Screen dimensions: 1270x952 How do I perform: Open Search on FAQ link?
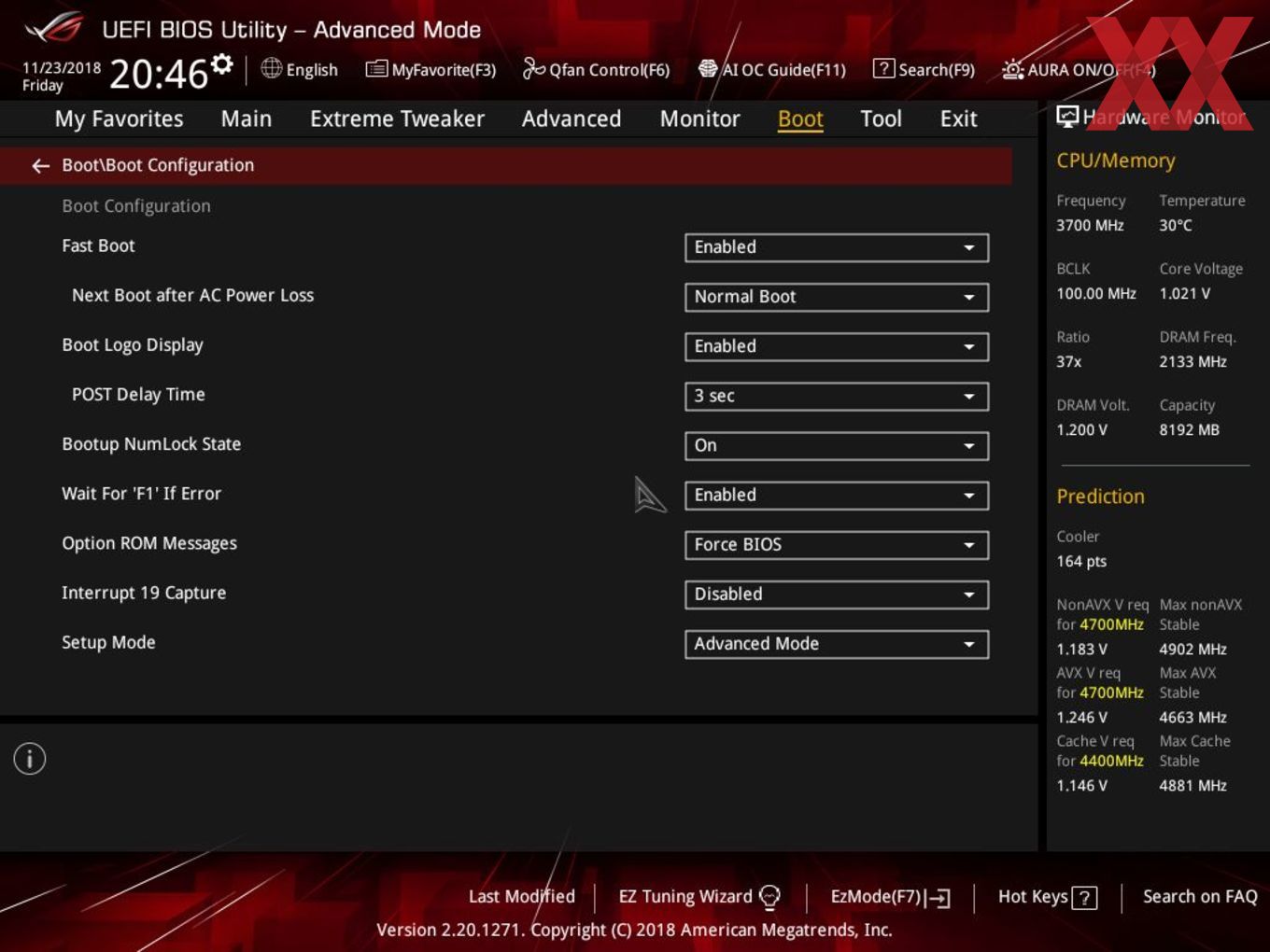(x=1200, y=896)
